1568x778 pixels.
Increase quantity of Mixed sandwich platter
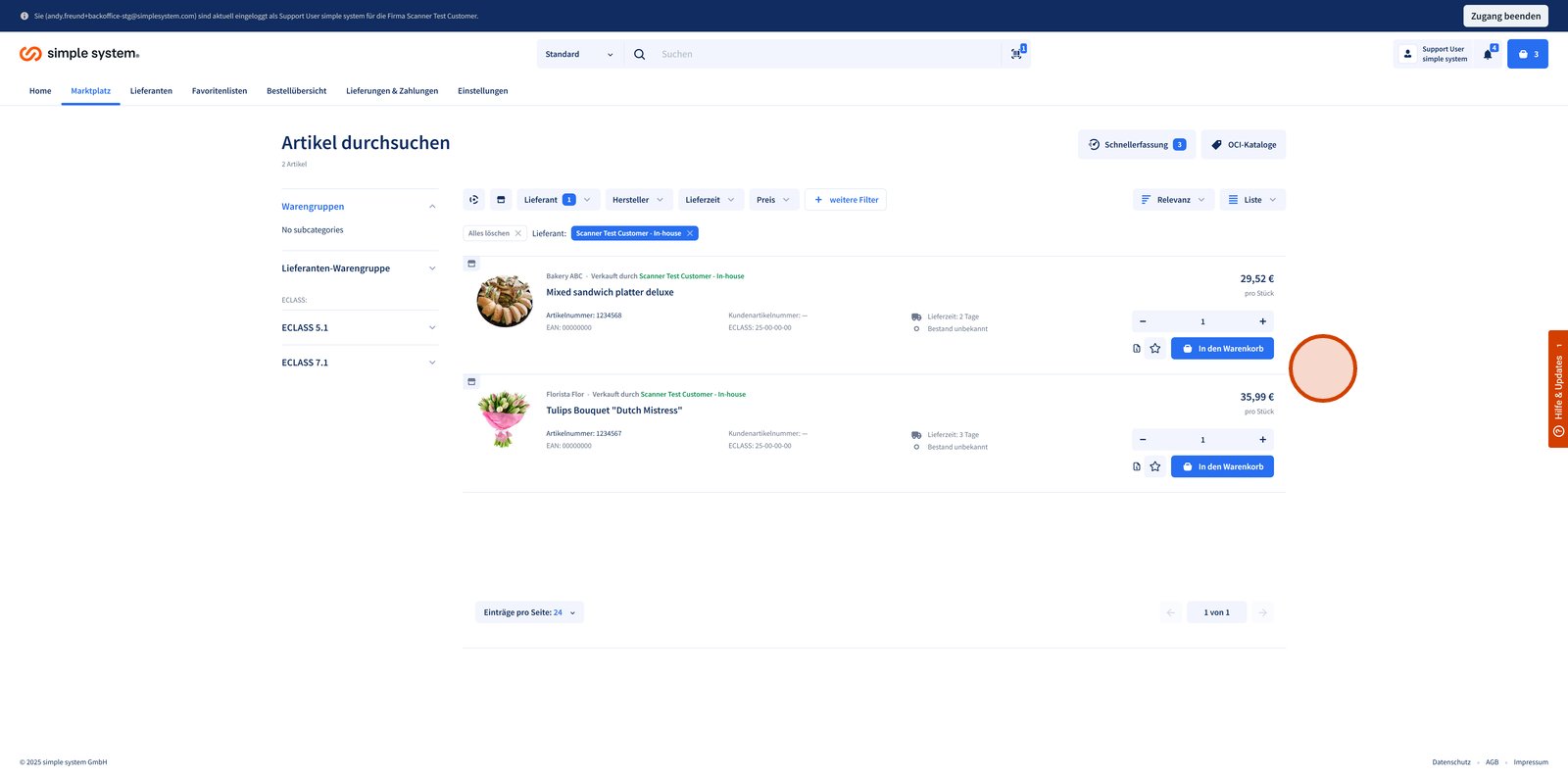pyautogui.click(x=1262, y=321)
